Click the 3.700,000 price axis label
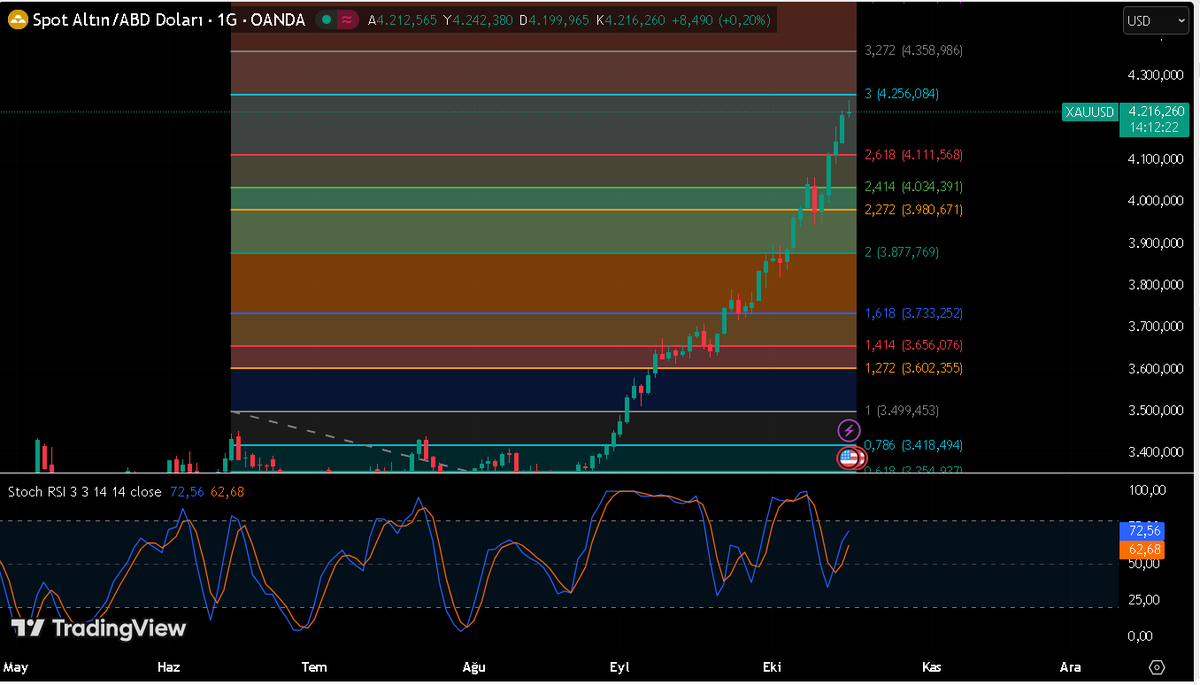The height and width of the screenshot is (685, 1200). (x=1157, y=326)
